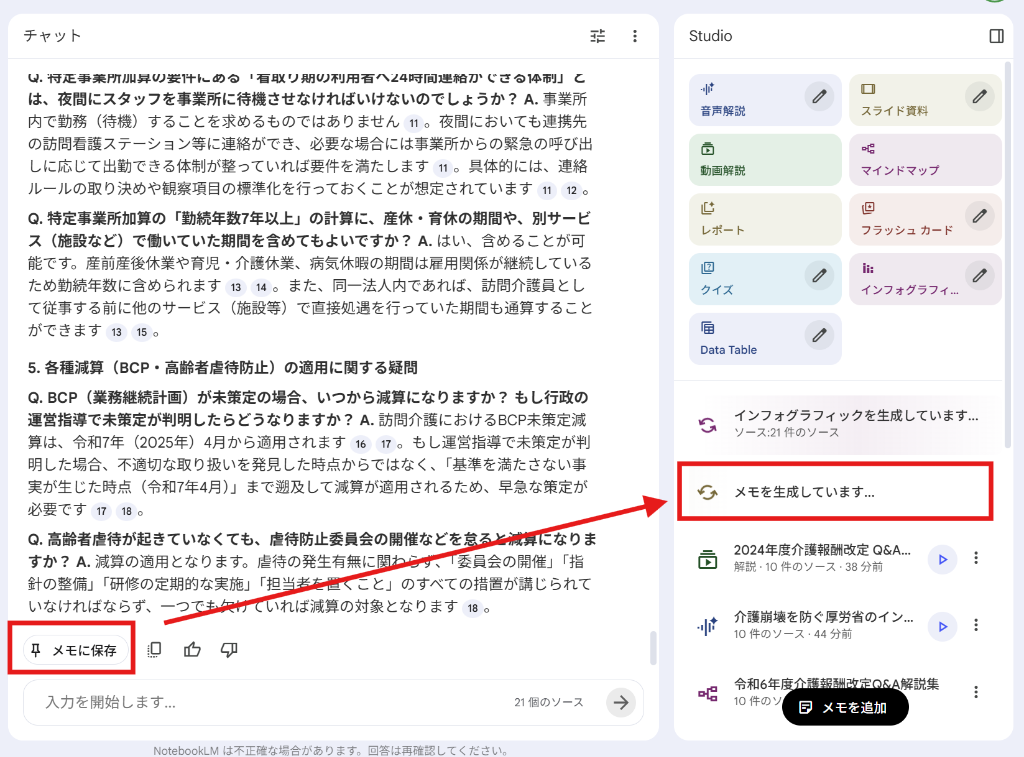Click インフォグラフィック tile chart icon

point(868,268)
